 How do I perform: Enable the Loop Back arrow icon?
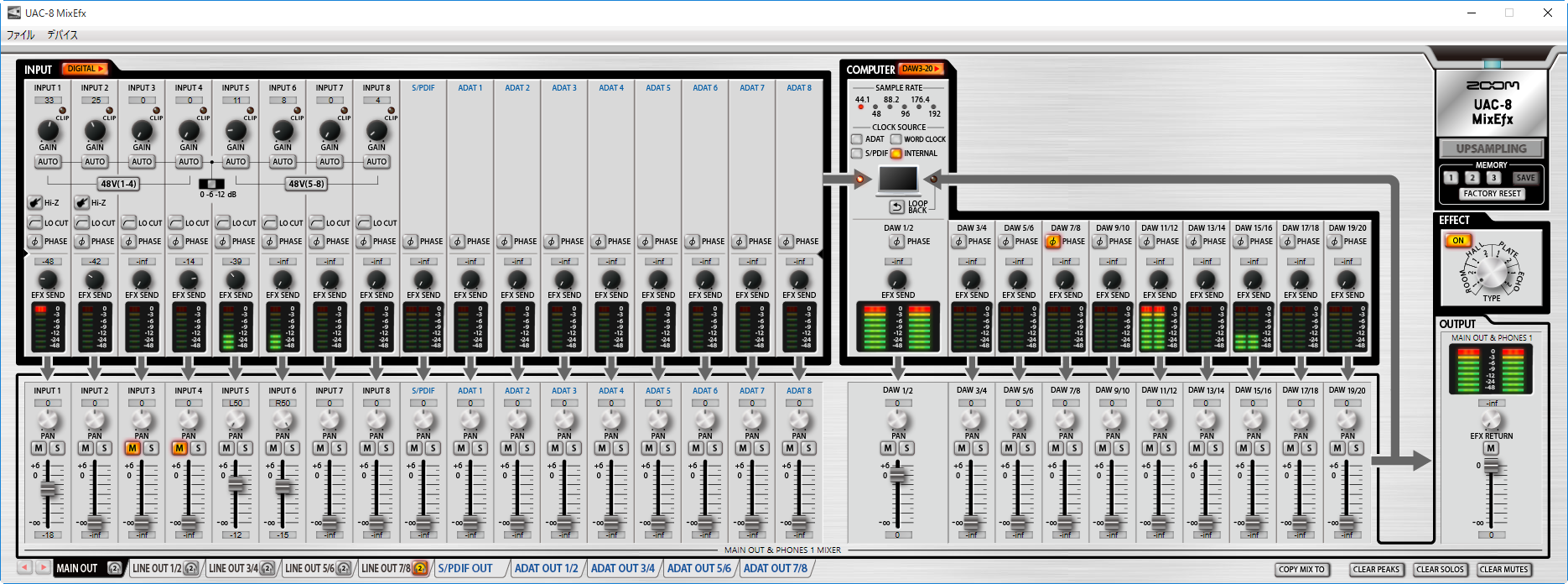[x=896, y=206]
